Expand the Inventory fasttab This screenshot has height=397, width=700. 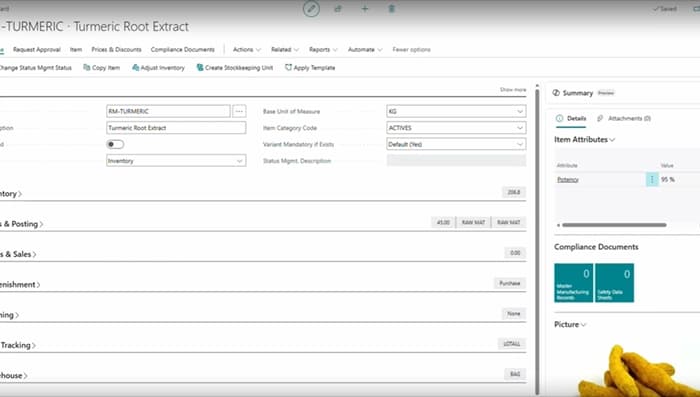11,194
